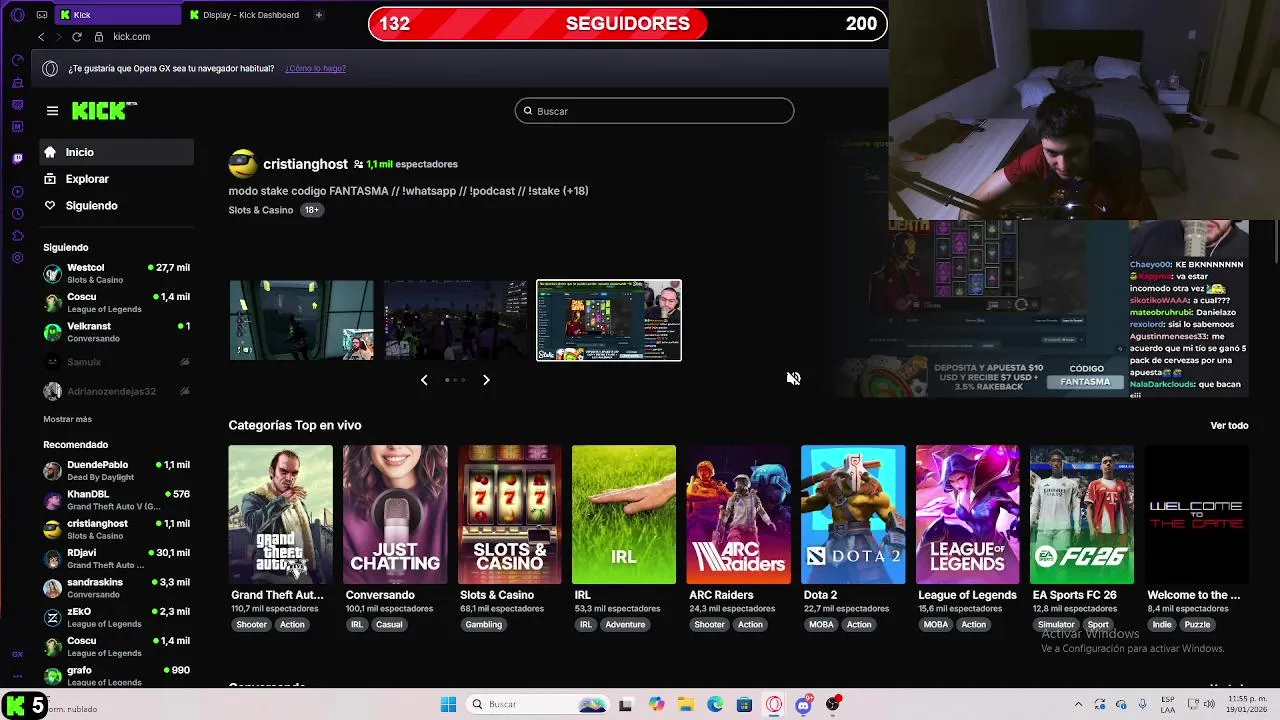Open DuendePablo recommended channel
The height and width of the screenshot is (720, 1280).
116,470
